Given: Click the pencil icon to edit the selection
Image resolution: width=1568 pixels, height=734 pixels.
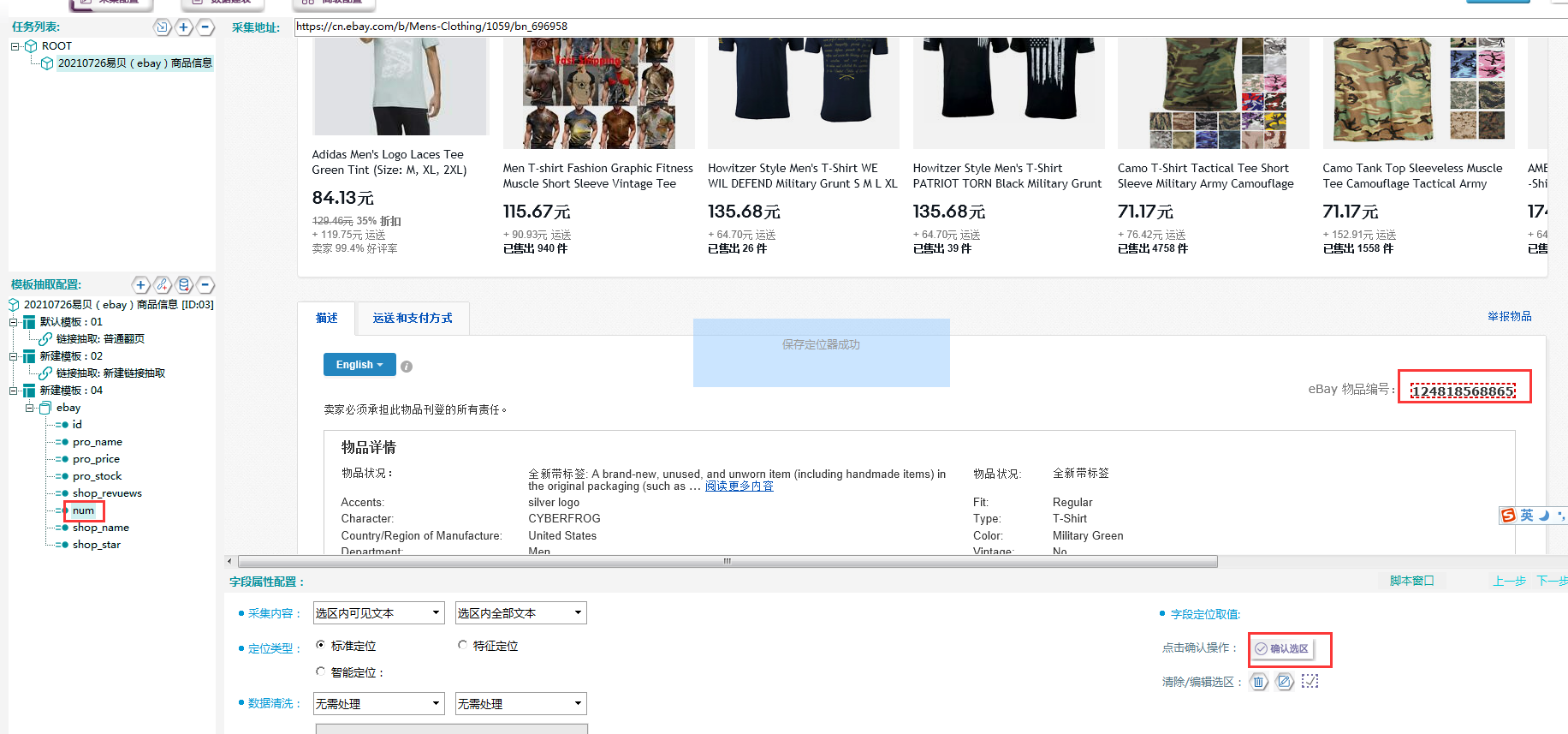Looking at the screenshot, I should point(1284,682).
